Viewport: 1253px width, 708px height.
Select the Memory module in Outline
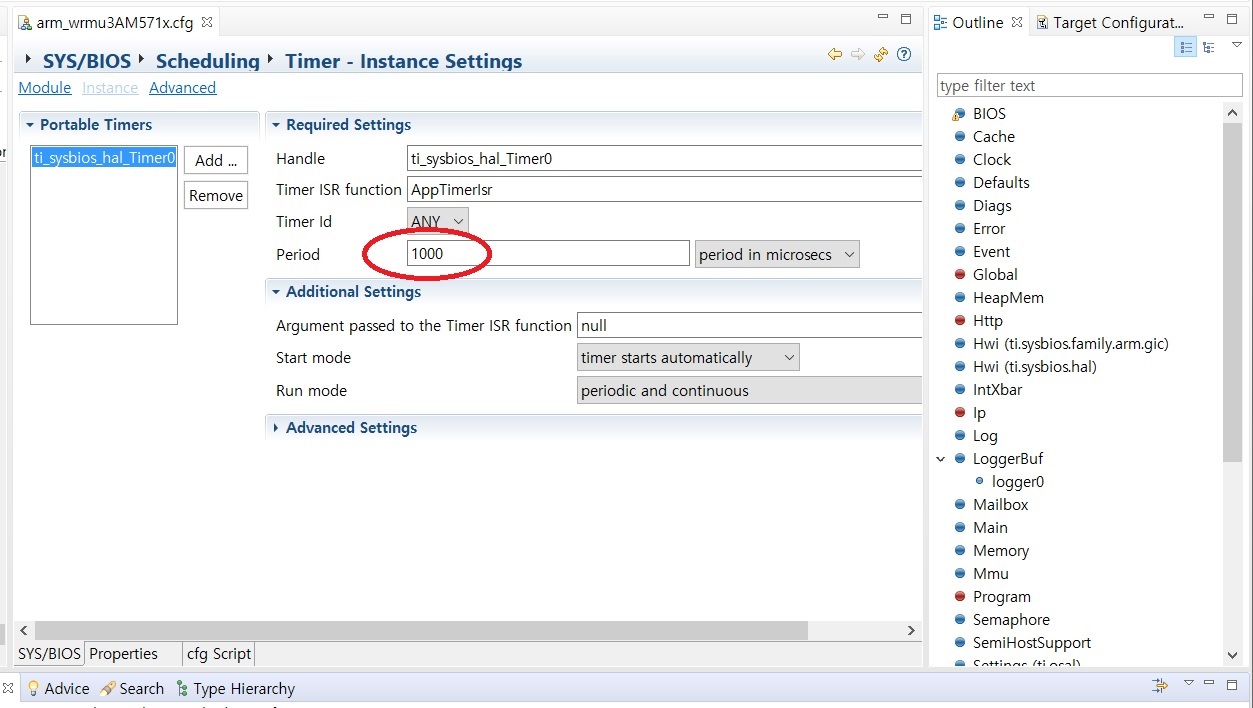[1000, 551]
